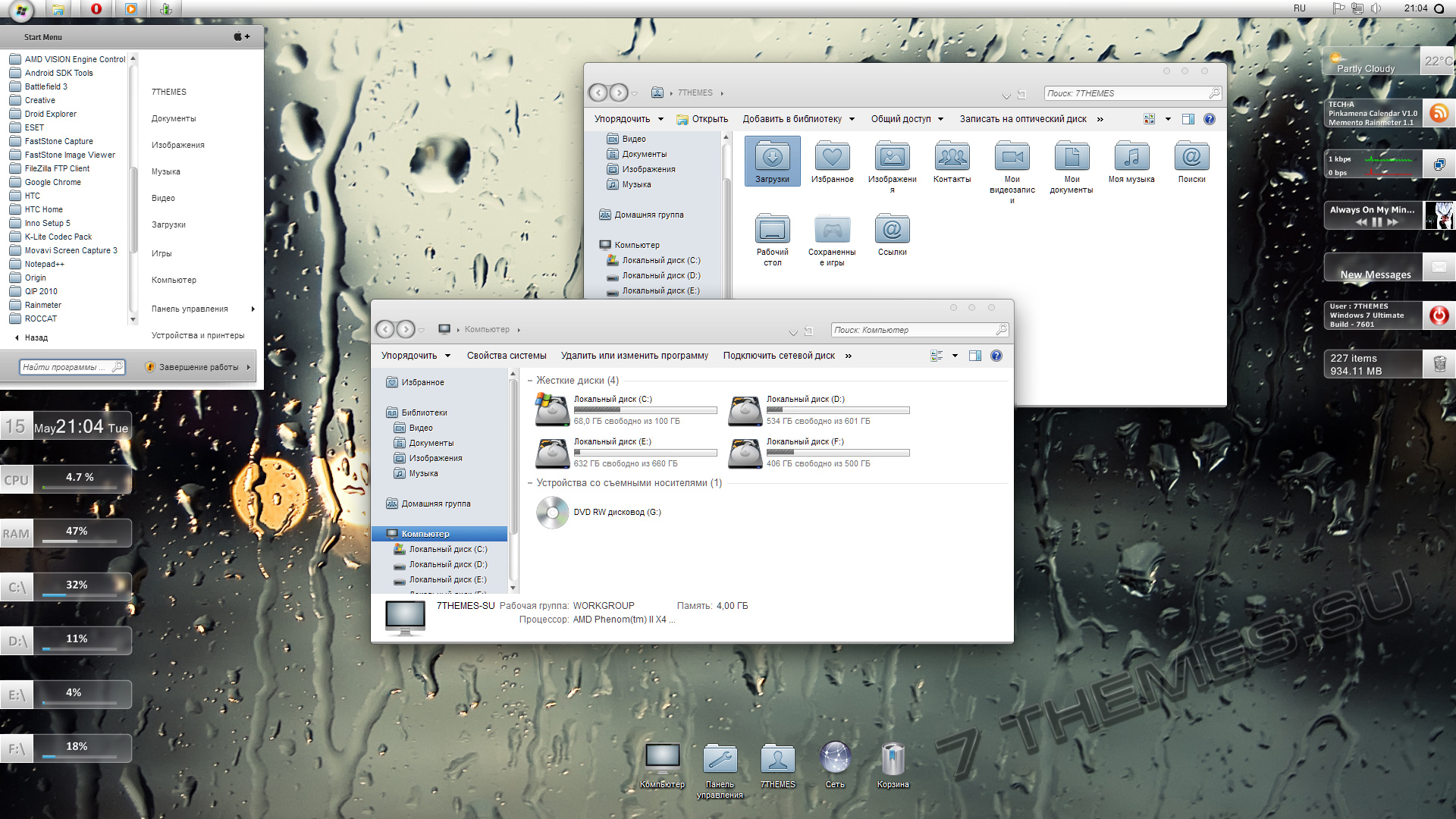Click the red power button widget
The height and width of the screenshot is (819, 1456).
coord(1439,315)
